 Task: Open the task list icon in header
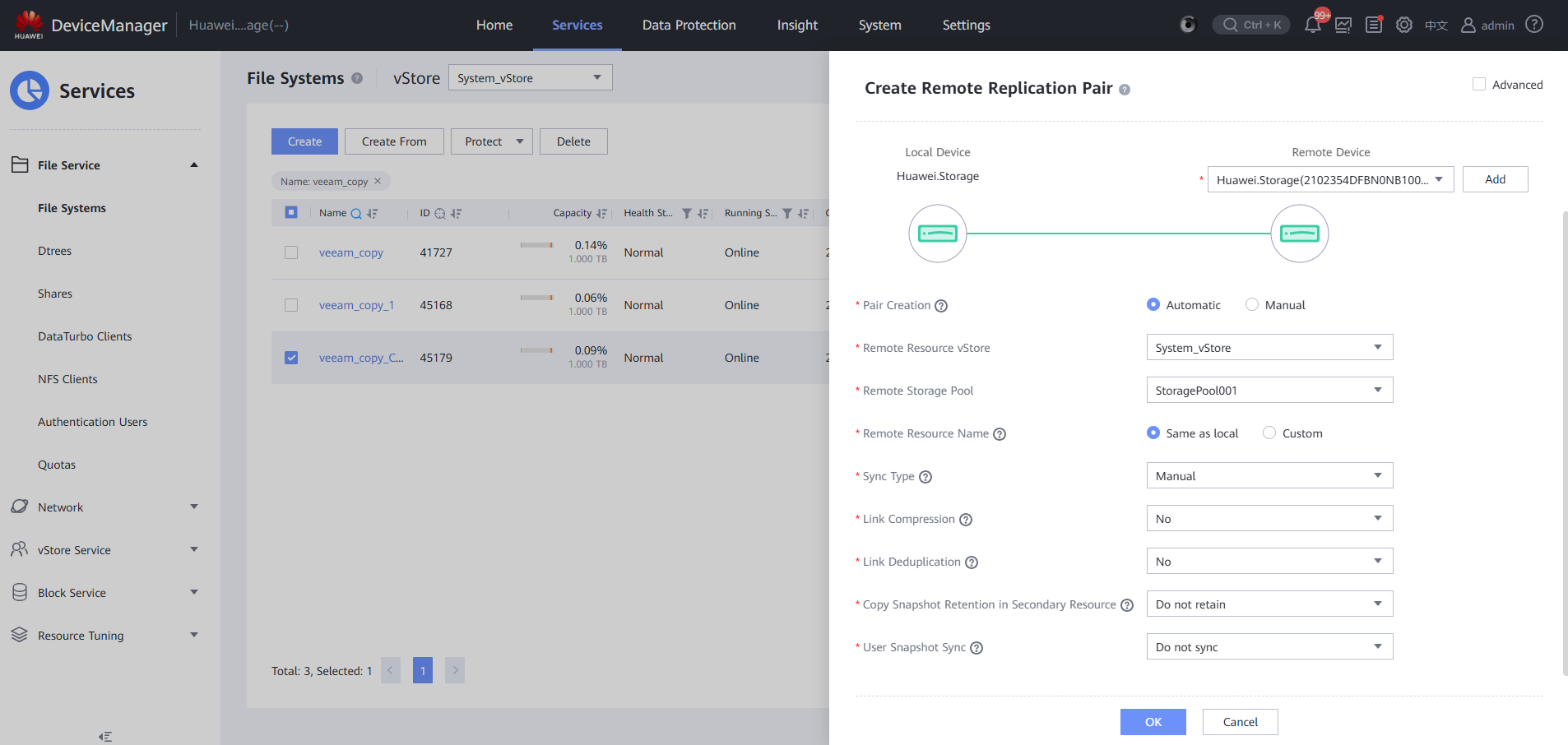click(x=1373, y=25)
